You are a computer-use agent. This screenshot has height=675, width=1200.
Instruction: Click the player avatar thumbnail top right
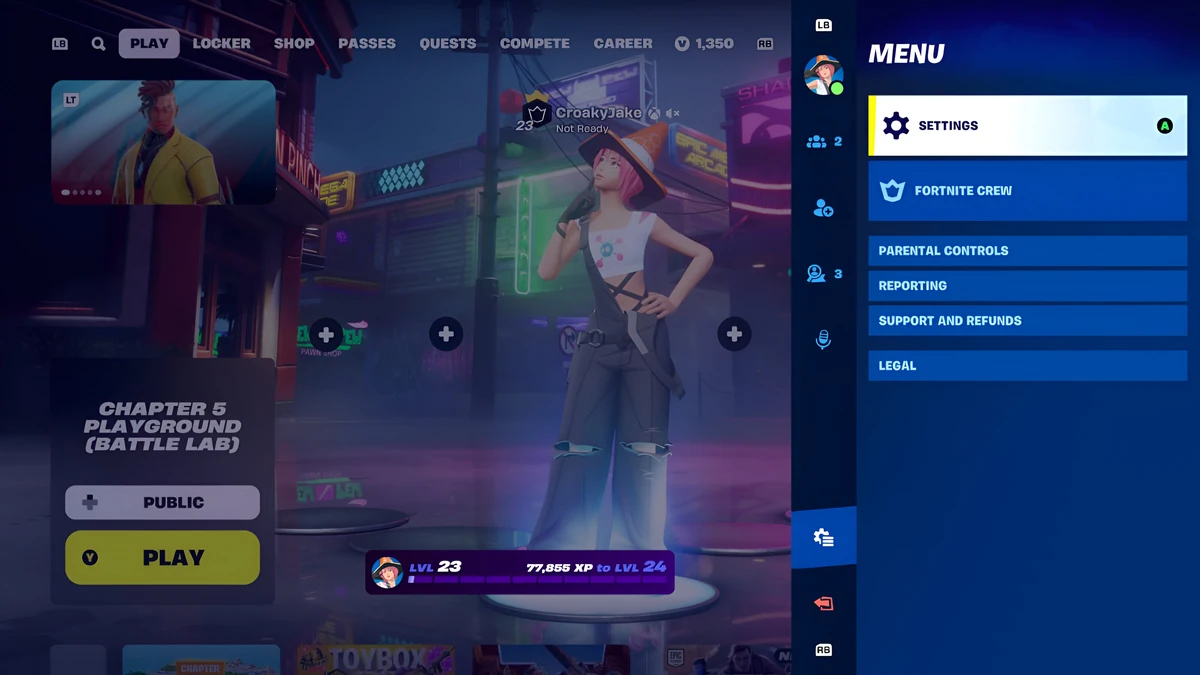point(822,73)
